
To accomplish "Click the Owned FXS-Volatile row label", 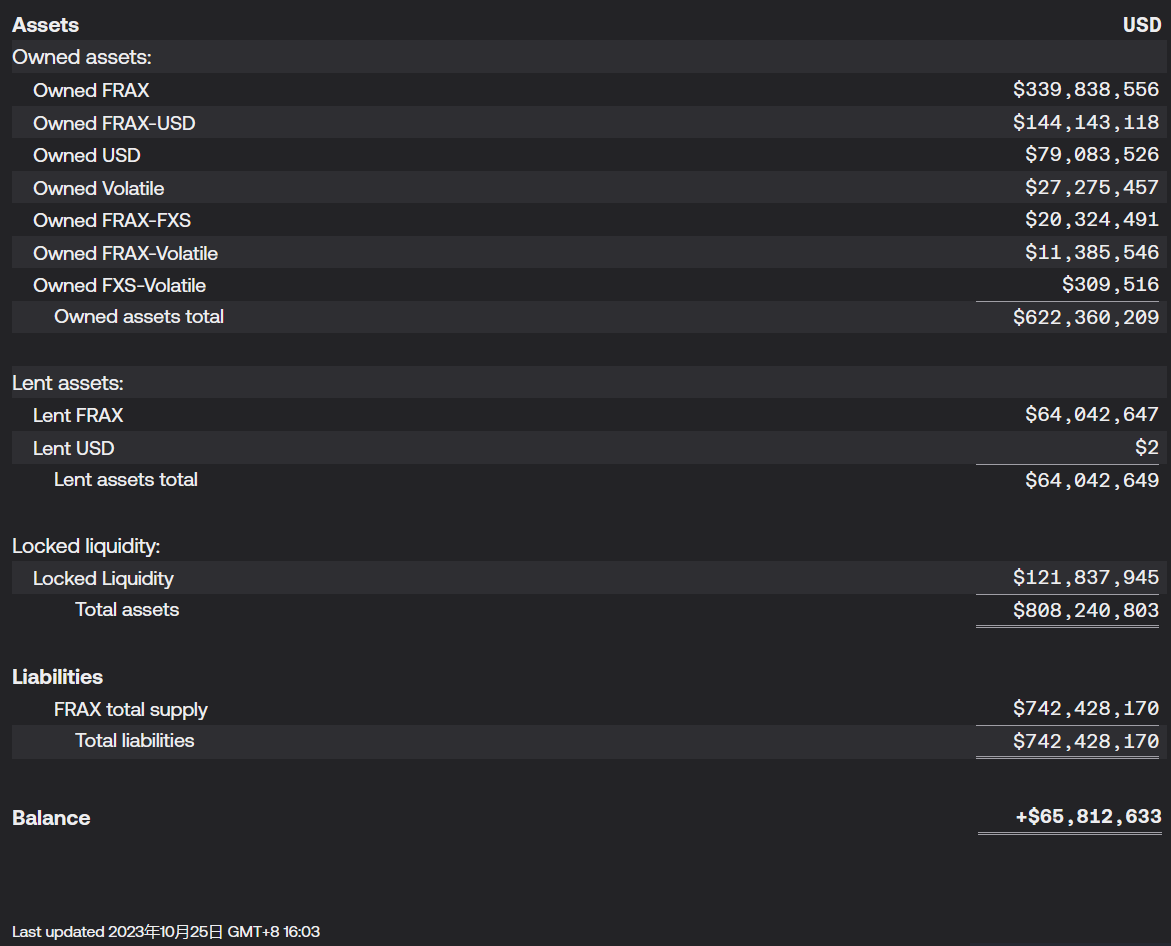I will point(119,285).
